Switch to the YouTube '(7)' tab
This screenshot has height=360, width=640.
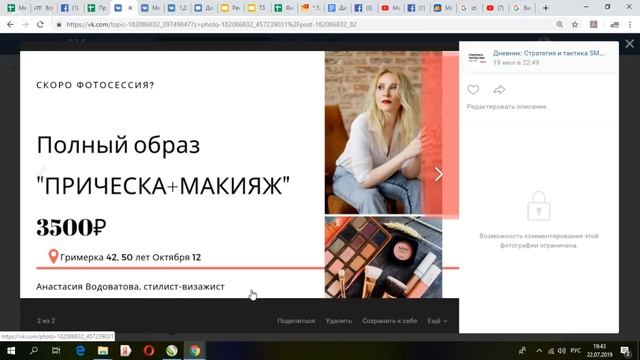click(496, 8)
